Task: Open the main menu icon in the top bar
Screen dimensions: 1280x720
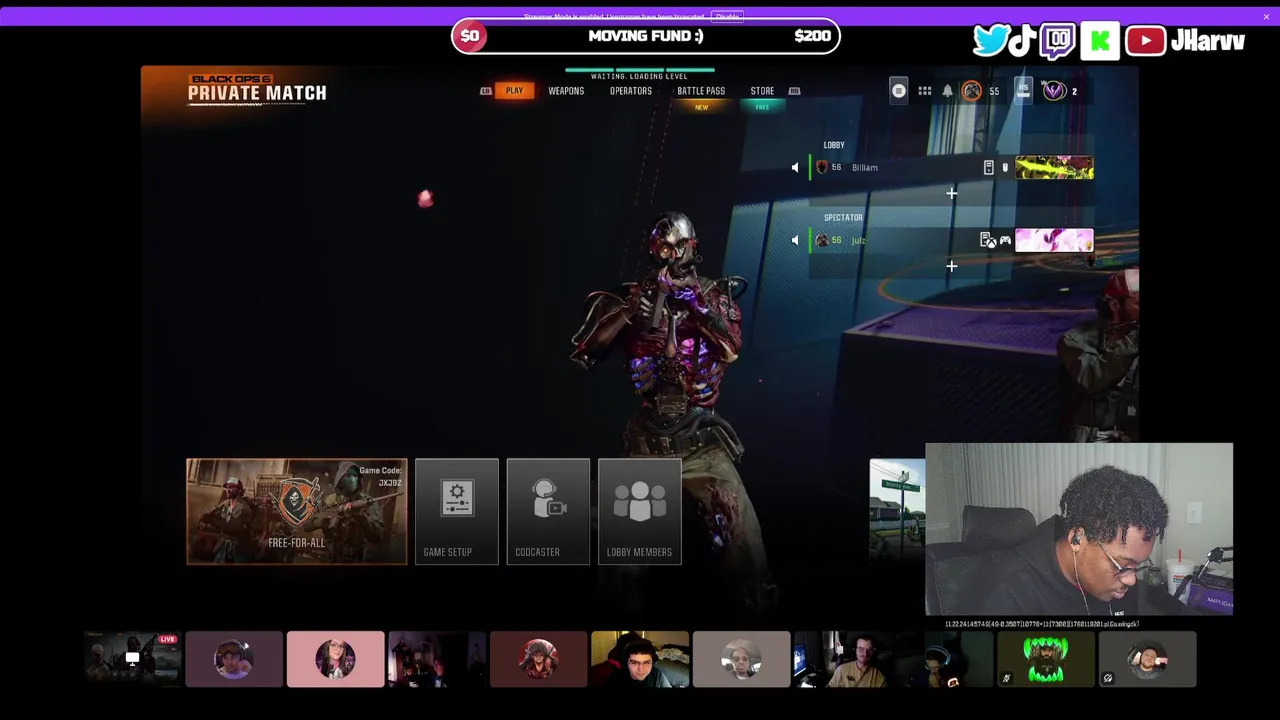Action: click(x=899, y=91)
